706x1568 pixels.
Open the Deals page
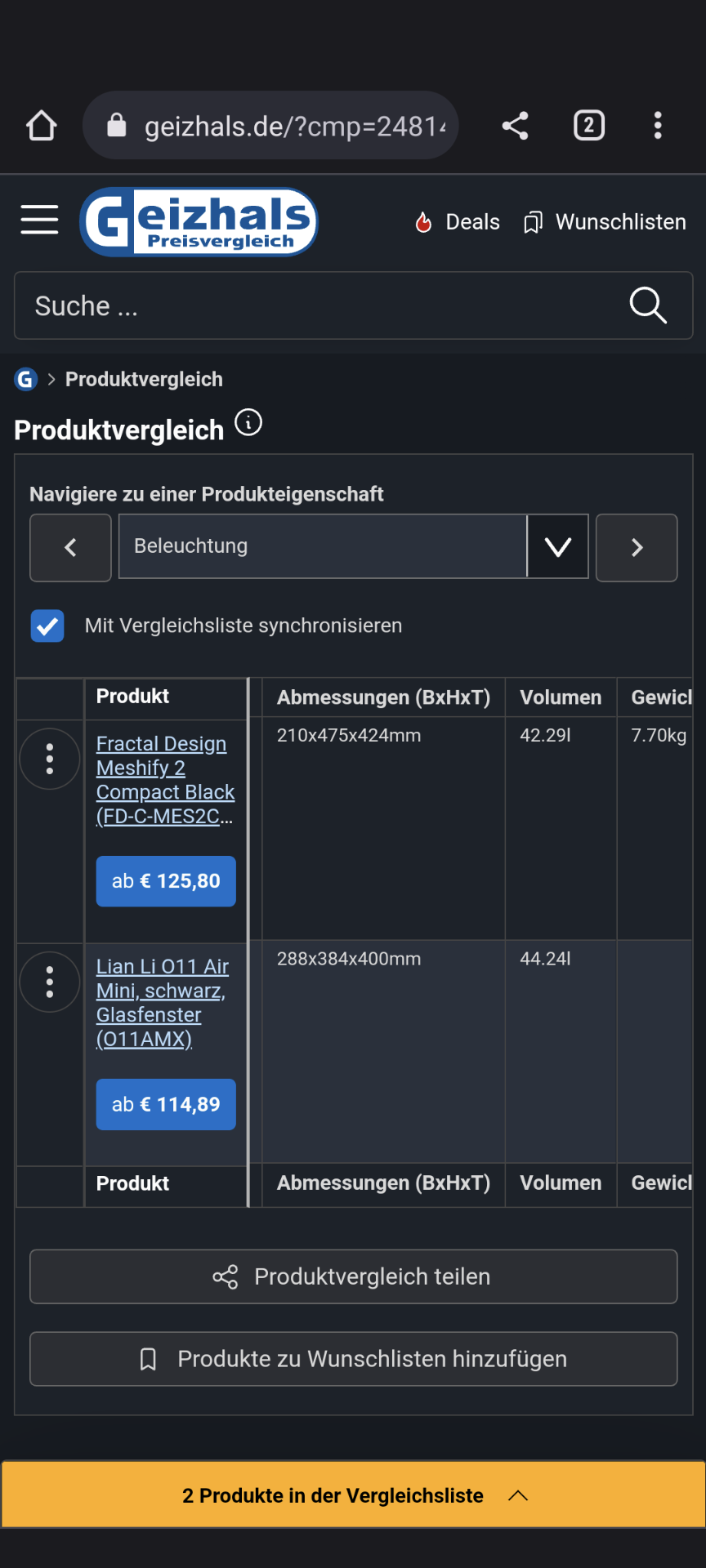458,222
